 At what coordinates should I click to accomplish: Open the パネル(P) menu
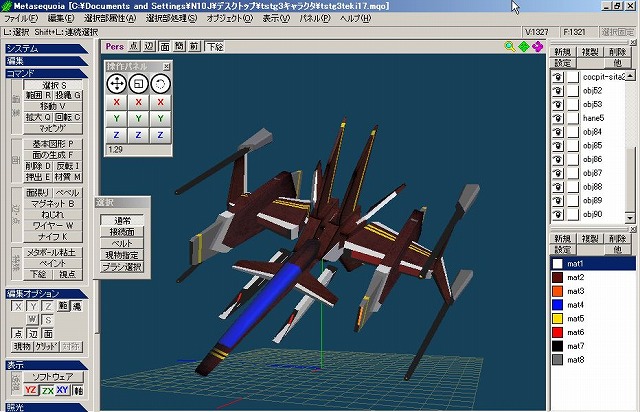(315, 18)
